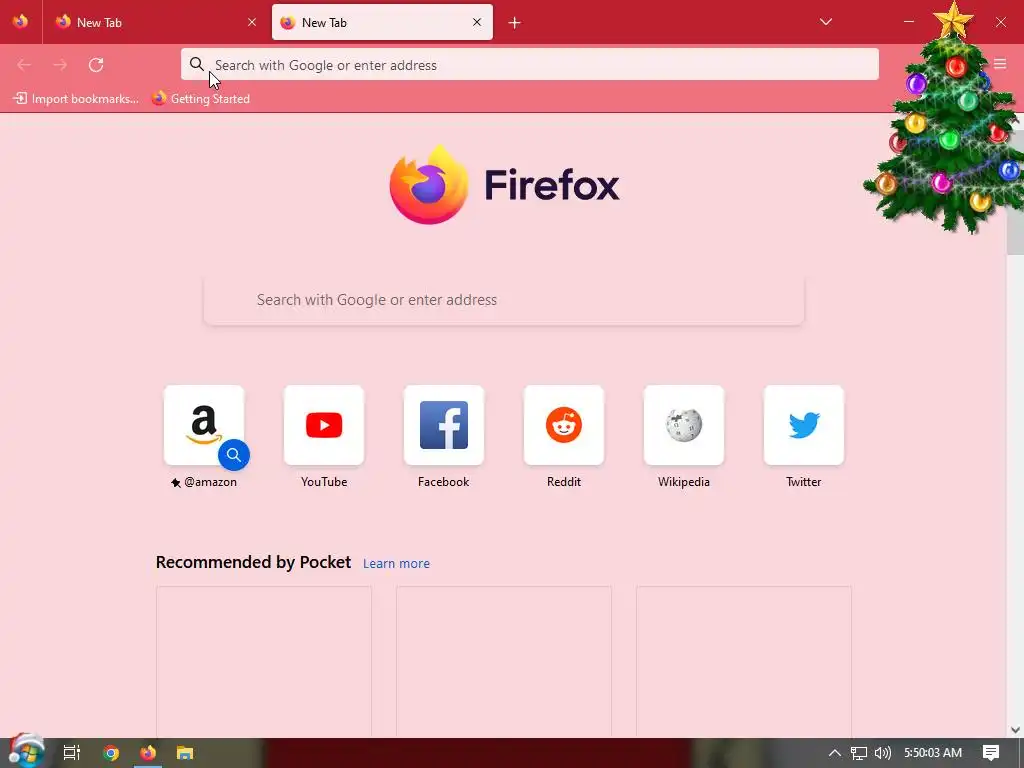This screenshot has width=1024, height=768.
Task: Click the page scrollbar down arrow
Action: [x=1015, y=730]
